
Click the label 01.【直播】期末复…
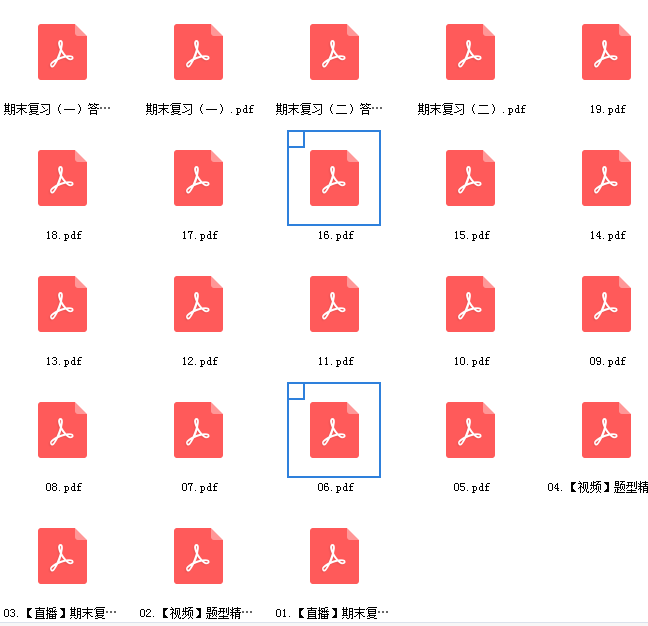[x=332, y=613]
